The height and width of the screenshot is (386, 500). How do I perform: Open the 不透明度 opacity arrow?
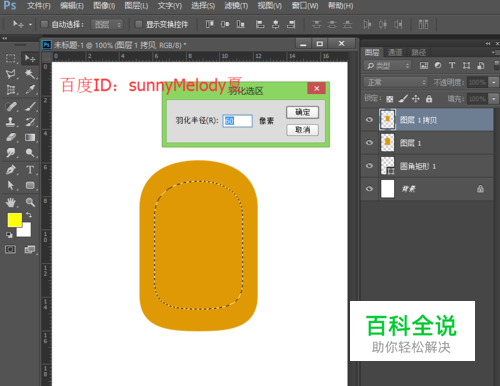click(494, 82)
